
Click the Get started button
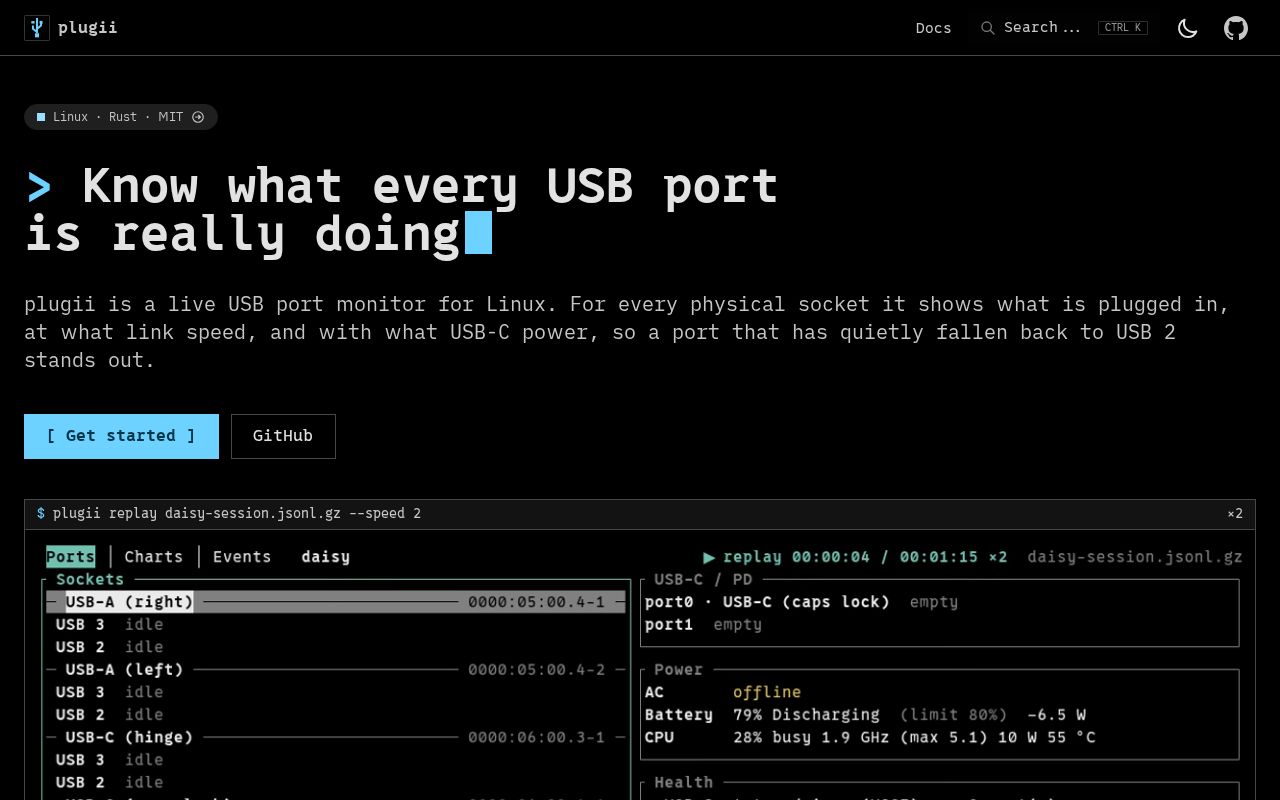tap(121, 436)
